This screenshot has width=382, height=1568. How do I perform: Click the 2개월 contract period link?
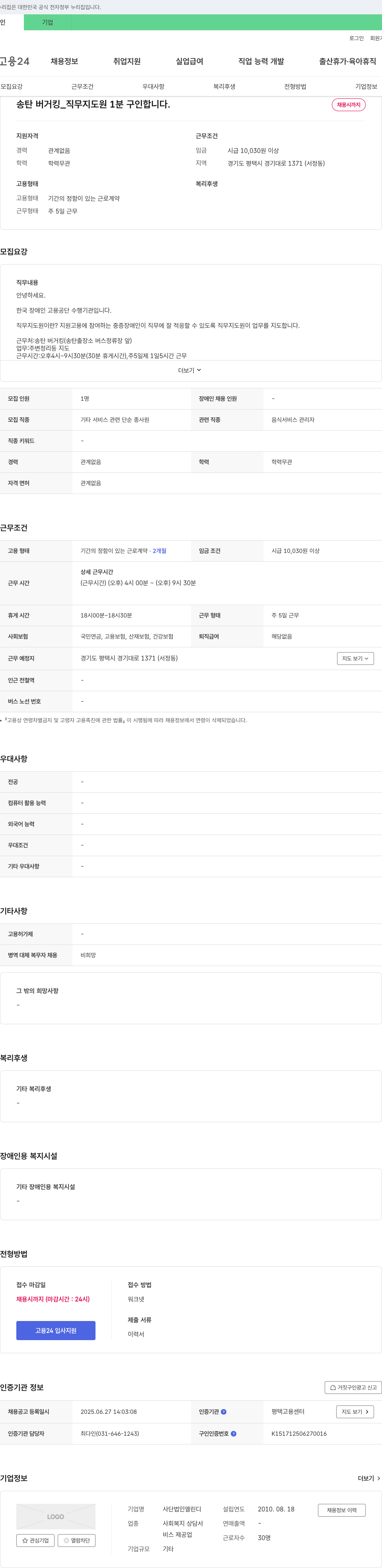[160, 551]
